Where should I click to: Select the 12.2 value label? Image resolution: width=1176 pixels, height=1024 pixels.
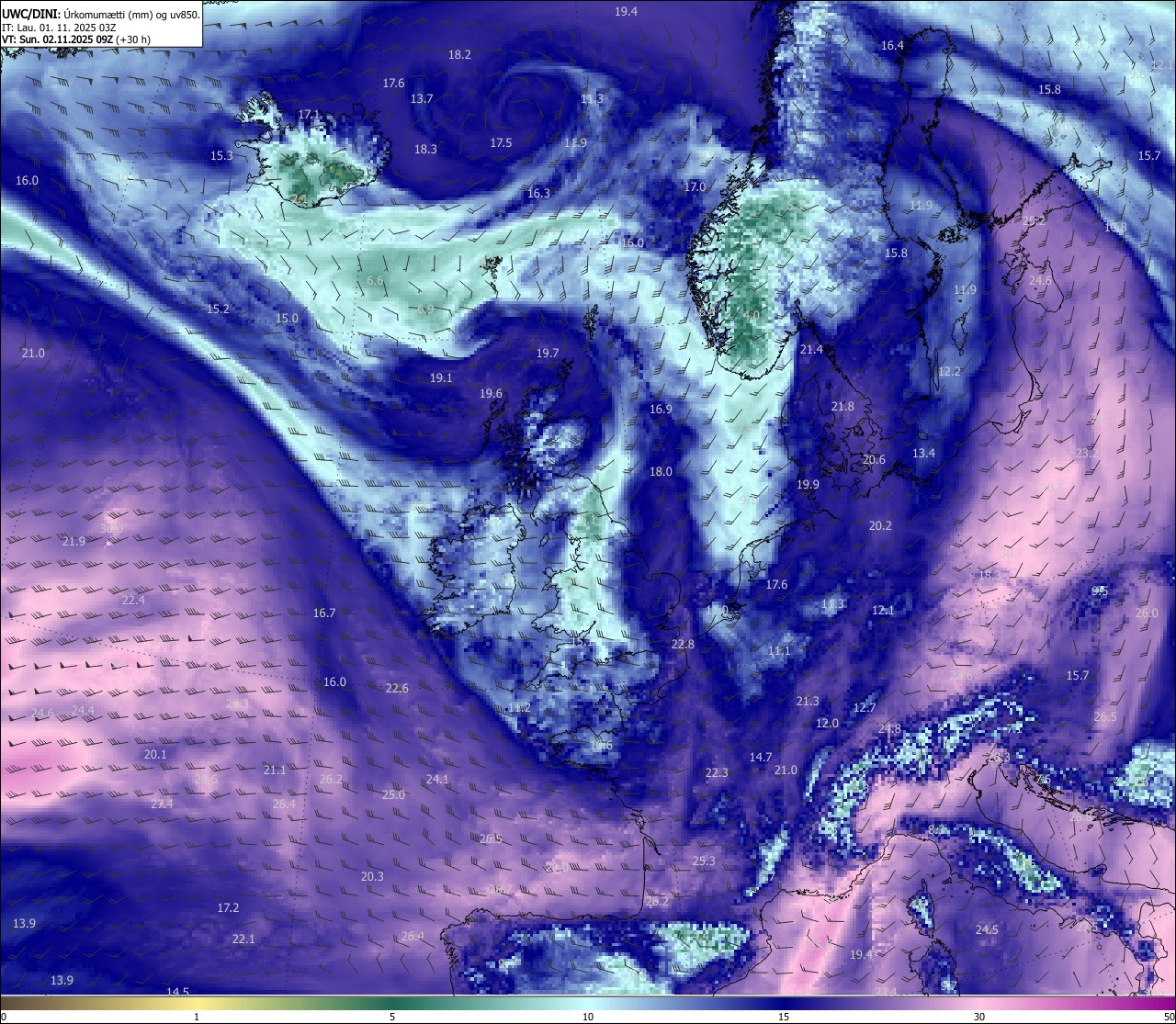click(x=949, y=371)
